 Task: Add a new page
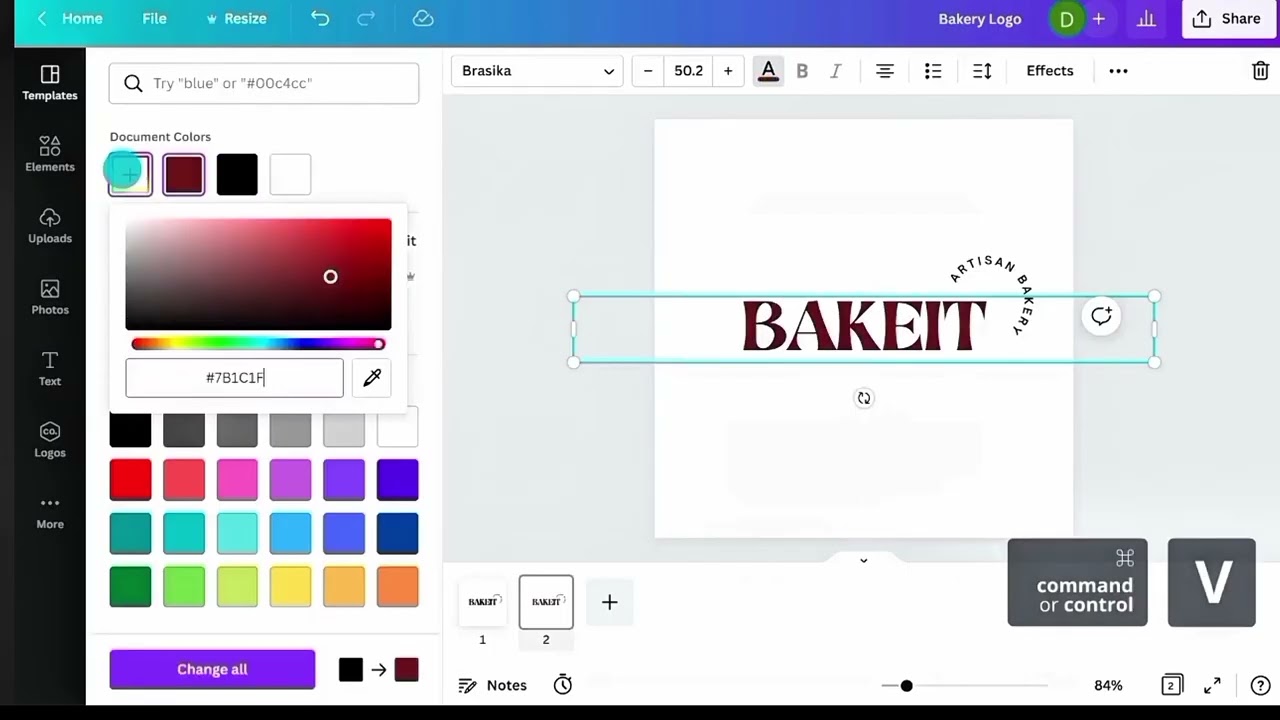click(x=609, y=602)
